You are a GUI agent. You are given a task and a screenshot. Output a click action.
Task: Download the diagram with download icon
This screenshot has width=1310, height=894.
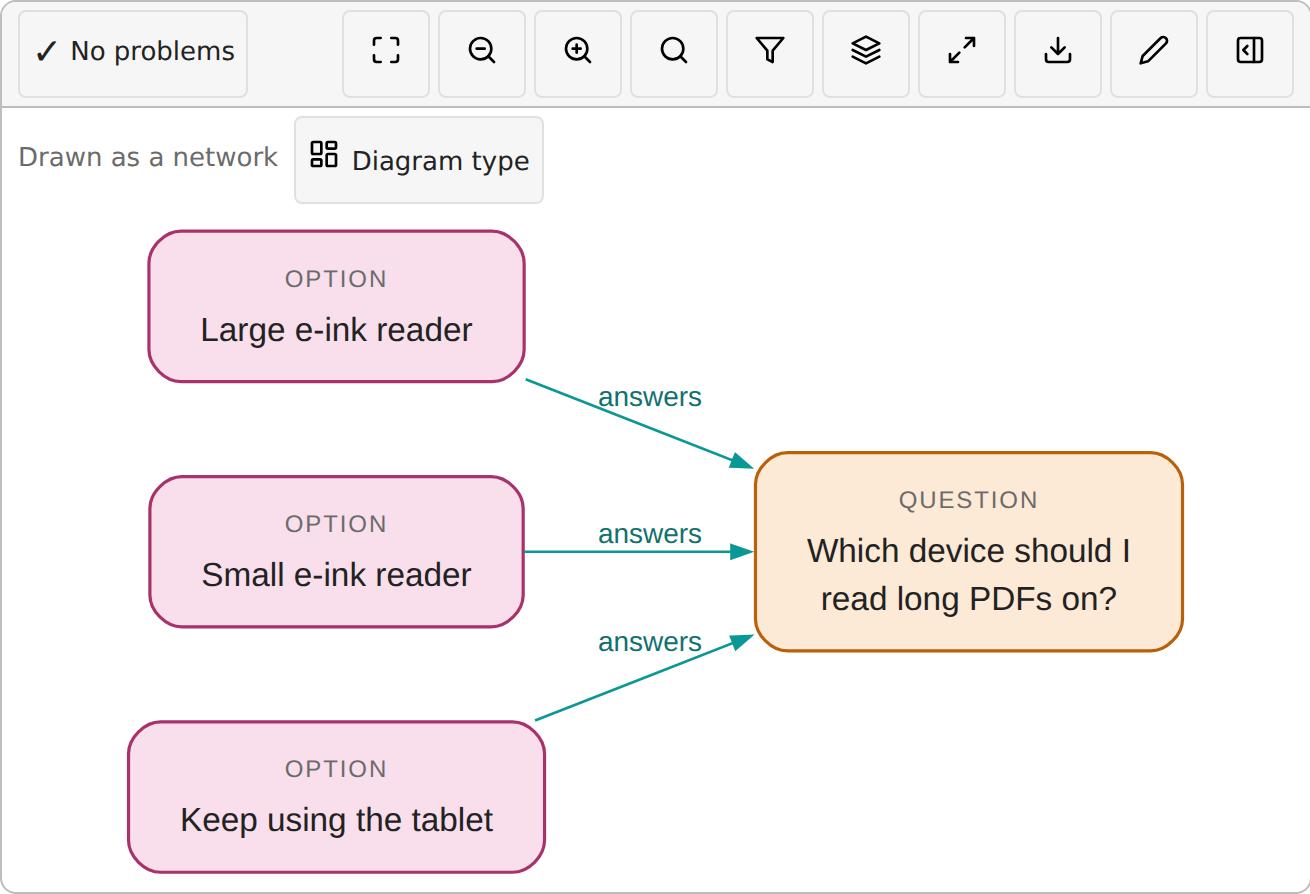[x=1058, y=54]
